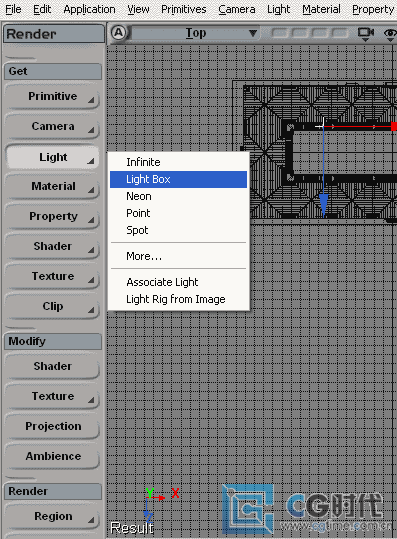397x539 pixels.
Task: Click the Projection button
Action: point(53,426)
